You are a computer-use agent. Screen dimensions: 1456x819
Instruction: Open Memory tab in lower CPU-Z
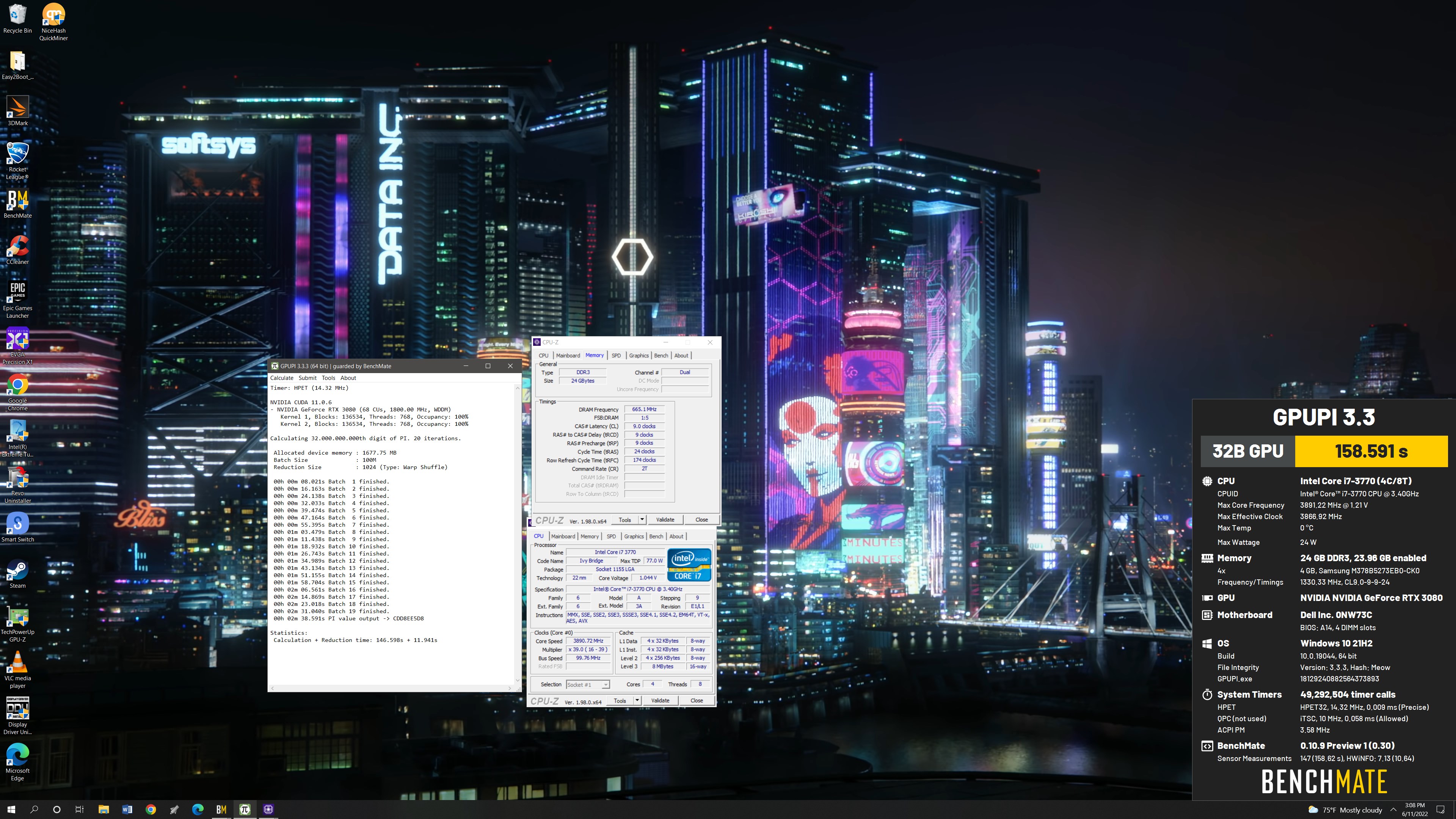tap(590, 537)
